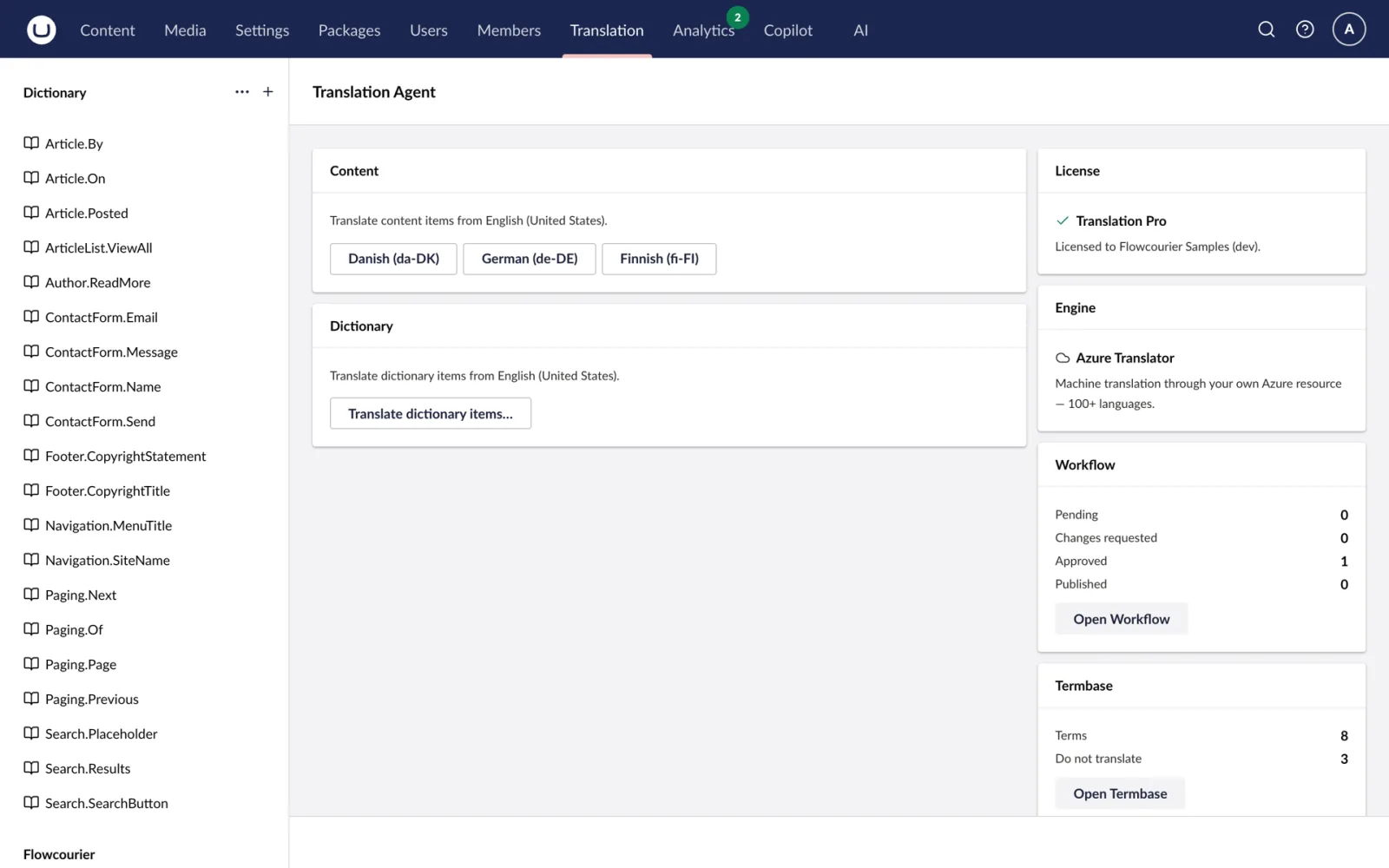Click the cloud icon beside Azure Translator

pos(1063,358)
